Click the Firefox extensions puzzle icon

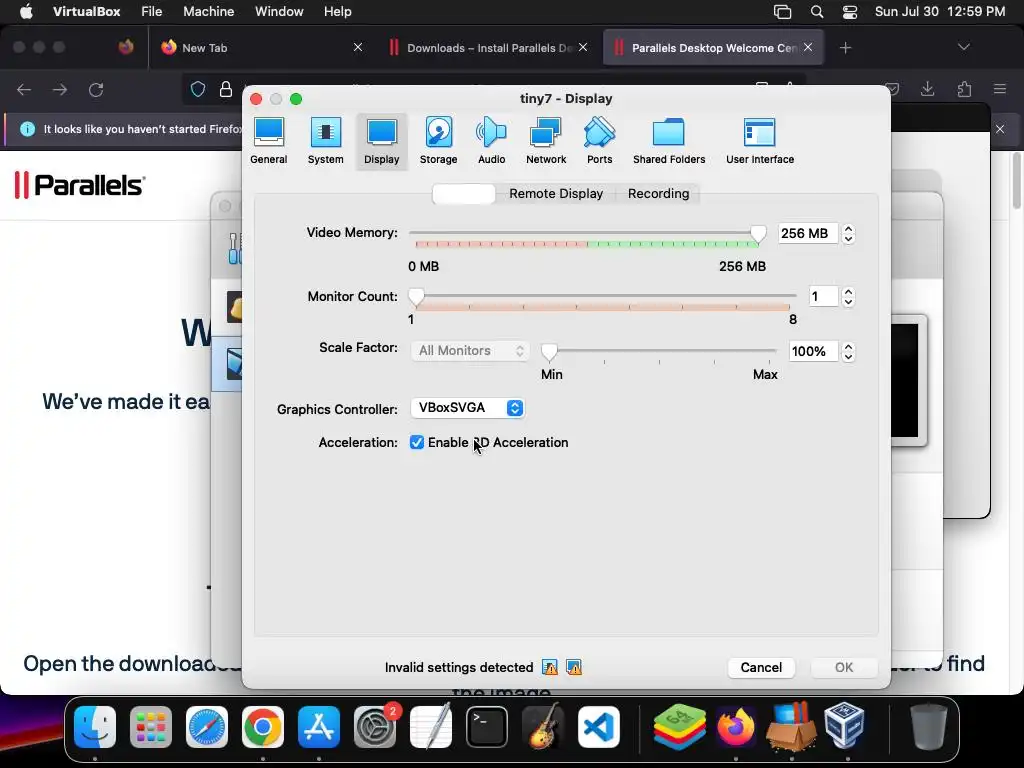pos(964,89)
